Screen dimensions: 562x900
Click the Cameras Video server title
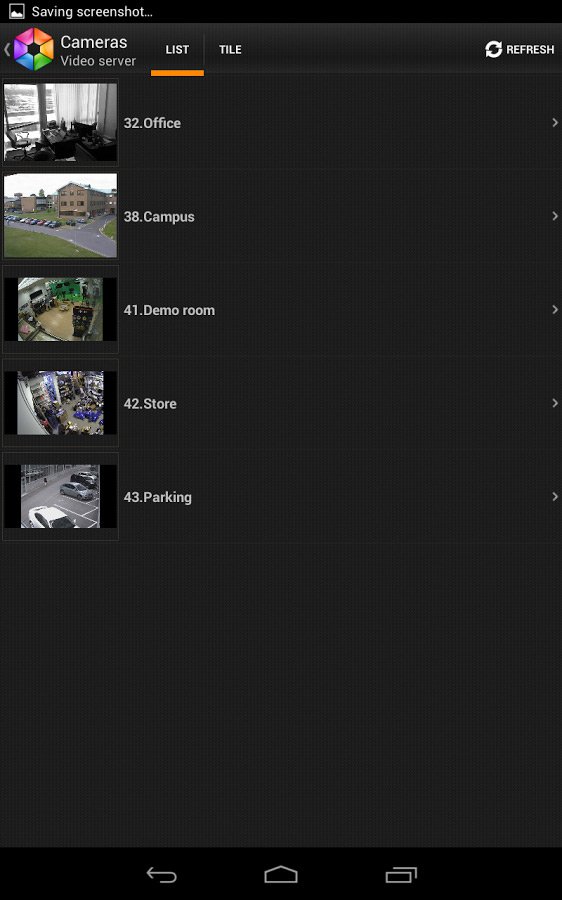pos(98,51)
